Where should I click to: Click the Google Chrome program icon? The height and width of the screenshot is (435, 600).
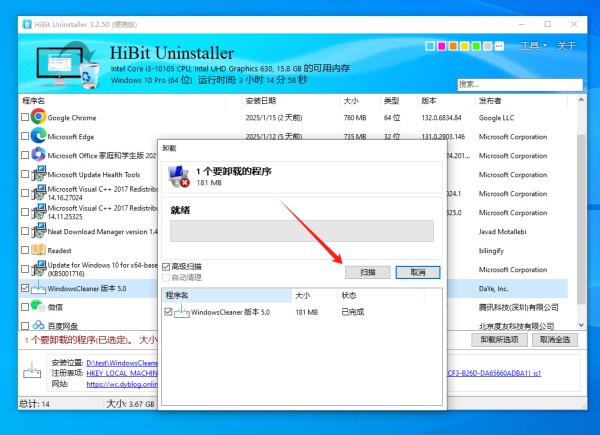pyautogui.click(x=39, y=117)
